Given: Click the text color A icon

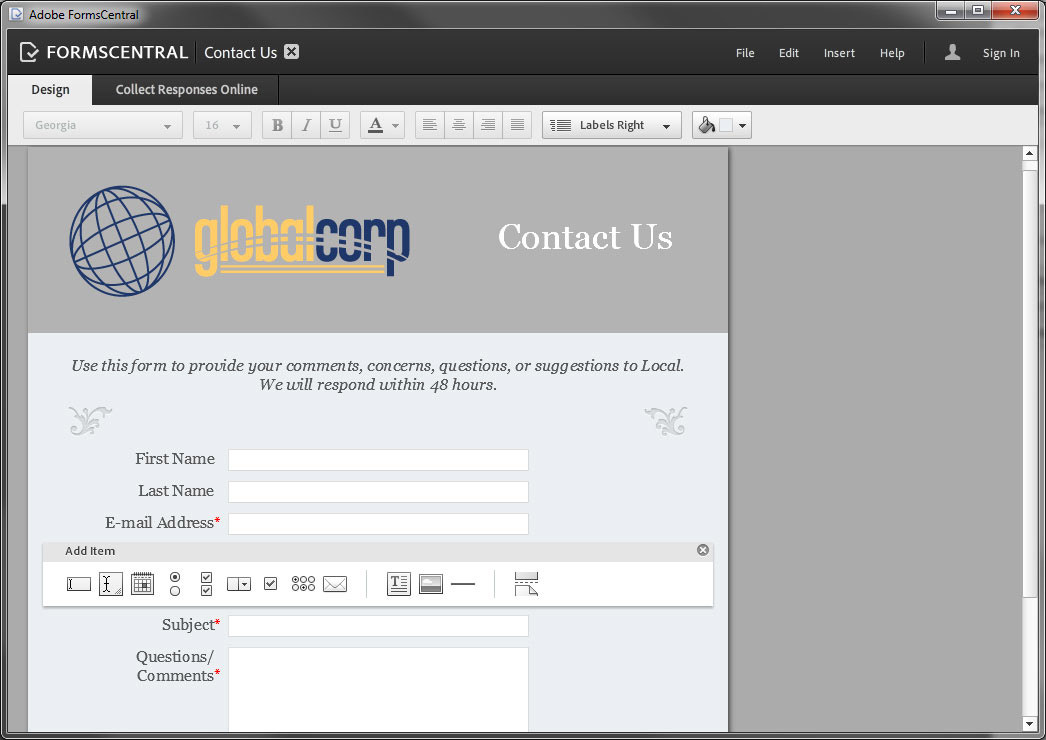Looking at the screenshot, I should [x=376, y=125].
